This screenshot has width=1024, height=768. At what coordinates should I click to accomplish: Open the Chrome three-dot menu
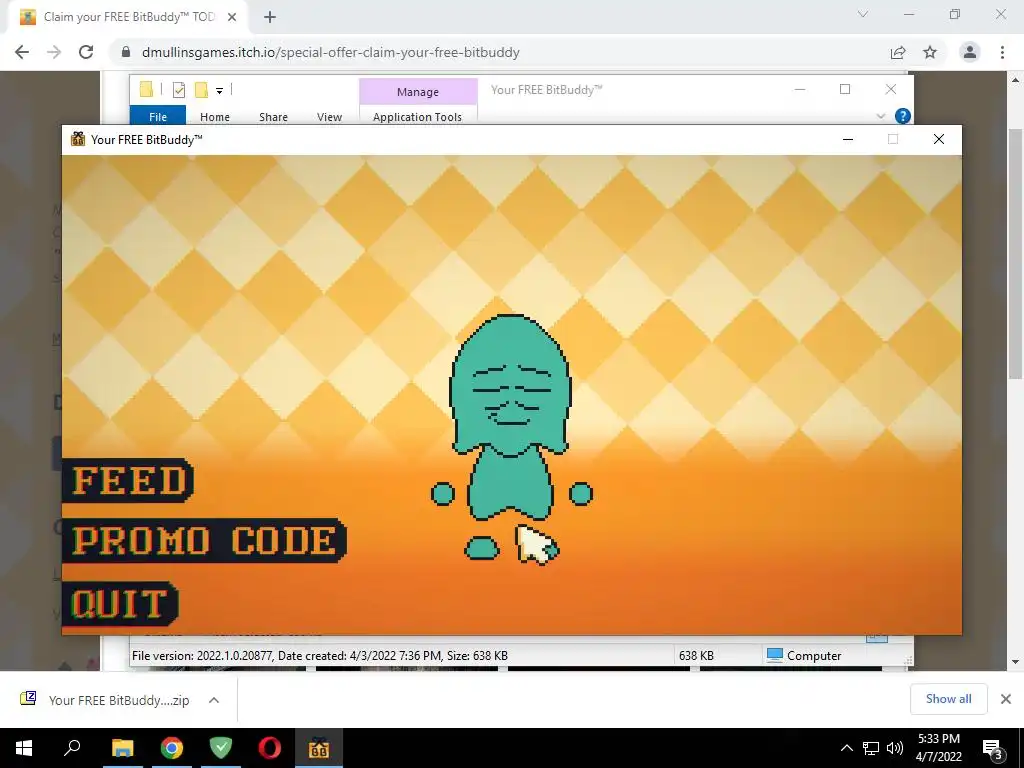point(1002,52)
